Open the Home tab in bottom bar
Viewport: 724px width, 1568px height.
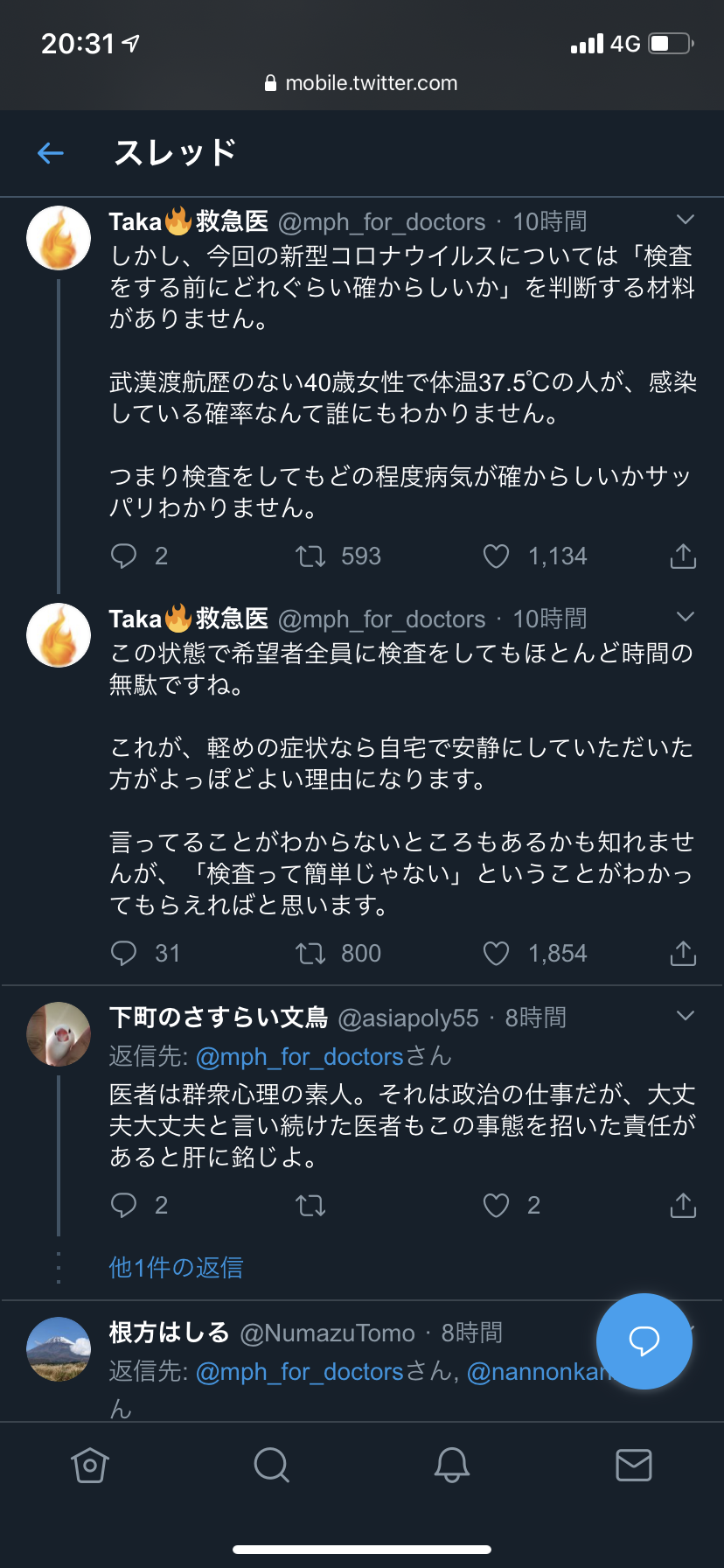click(90, 1465)
